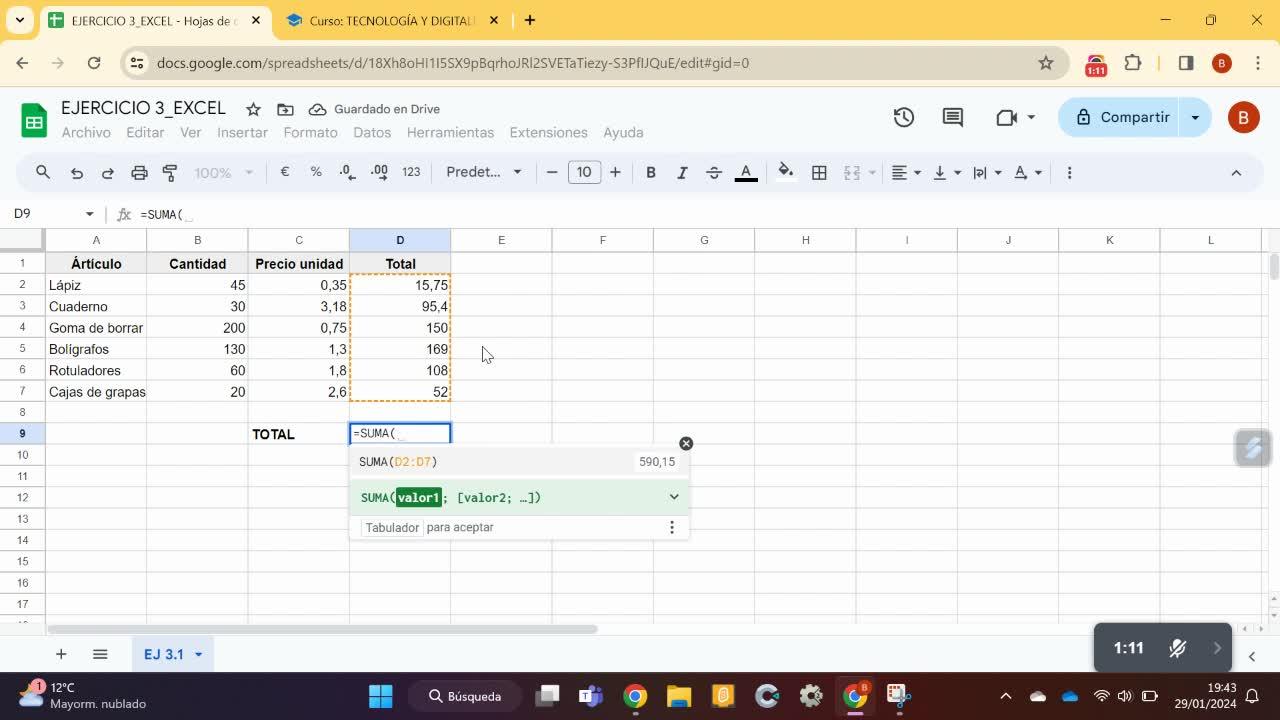This screenshot has height=720, width=1280.
Task: Toggle bold formatting
Action: pos(651,172)
